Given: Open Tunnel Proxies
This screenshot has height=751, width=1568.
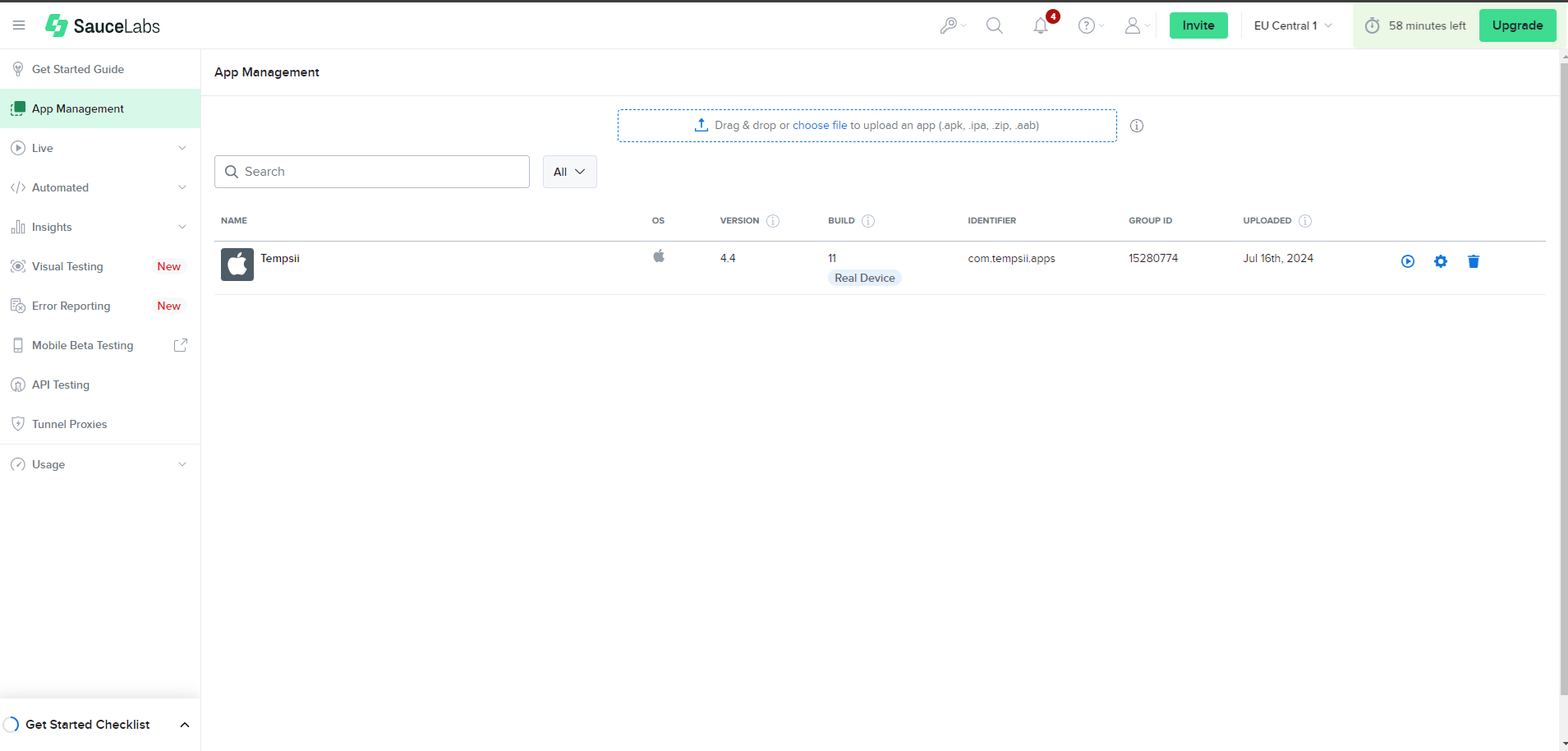Looking at the screenshot, I should pos(100,424).
